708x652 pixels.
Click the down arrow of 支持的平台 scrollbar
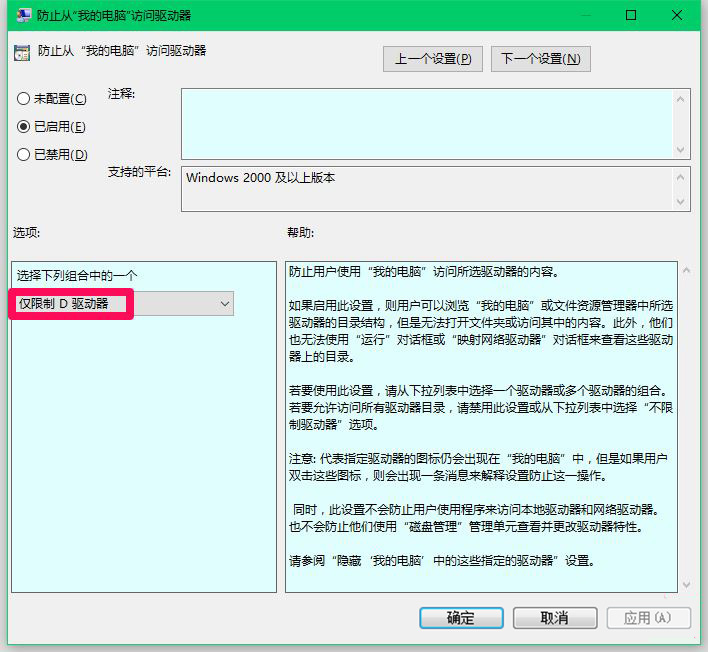[682, 201]
